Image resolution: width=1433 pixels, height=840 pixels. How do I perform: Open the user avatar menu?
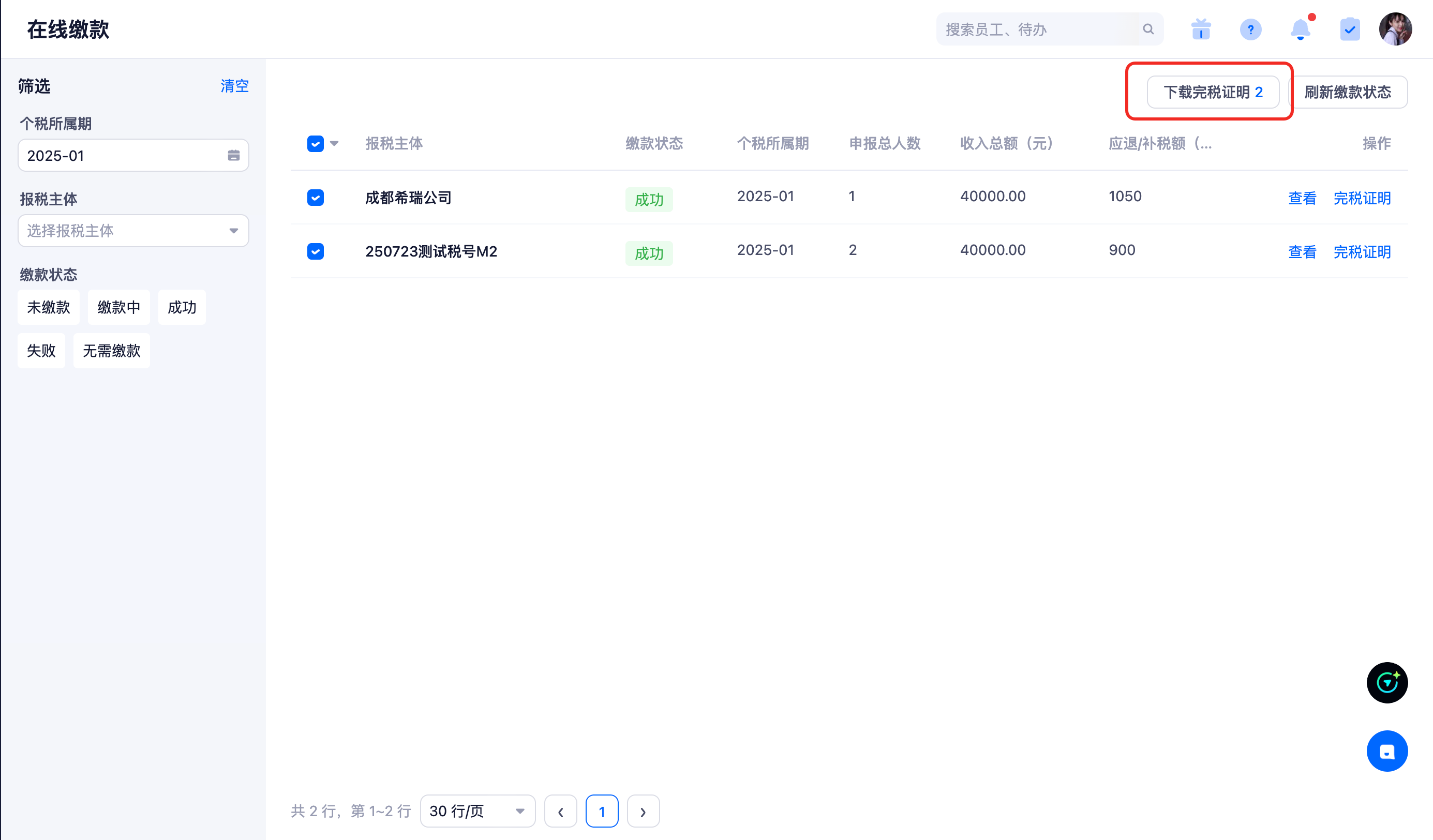(x=1395, y=29)
